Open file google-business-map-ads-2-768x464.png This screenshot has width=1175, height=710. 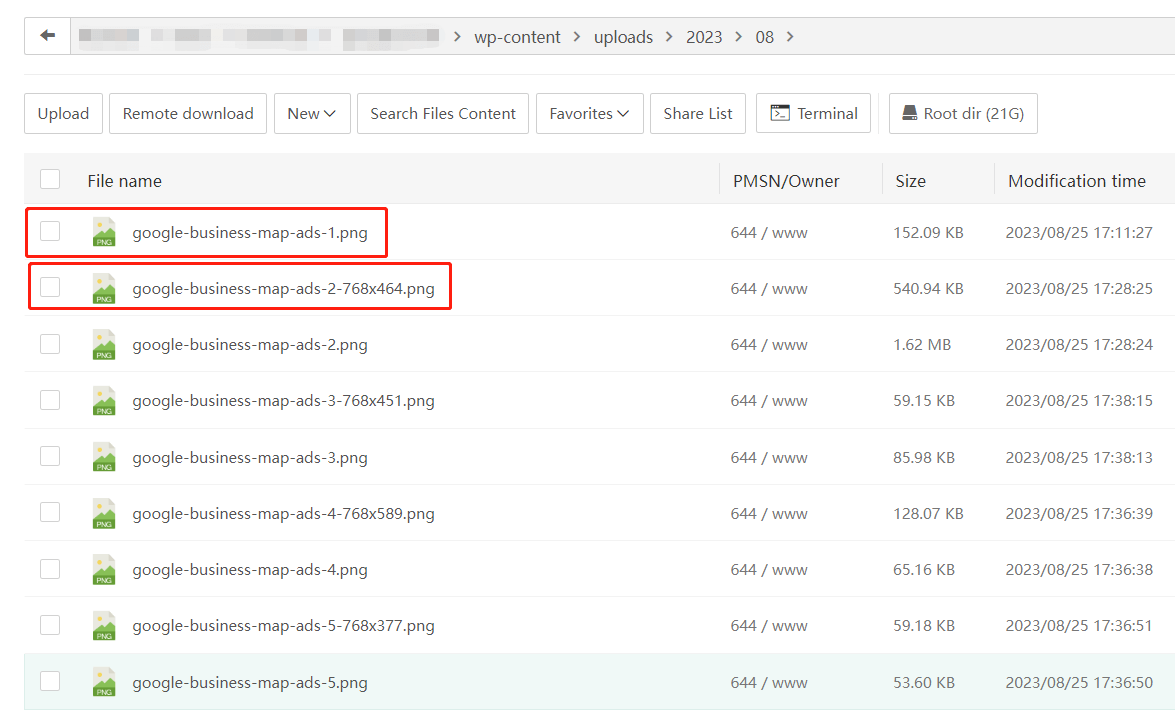[283, 289]
